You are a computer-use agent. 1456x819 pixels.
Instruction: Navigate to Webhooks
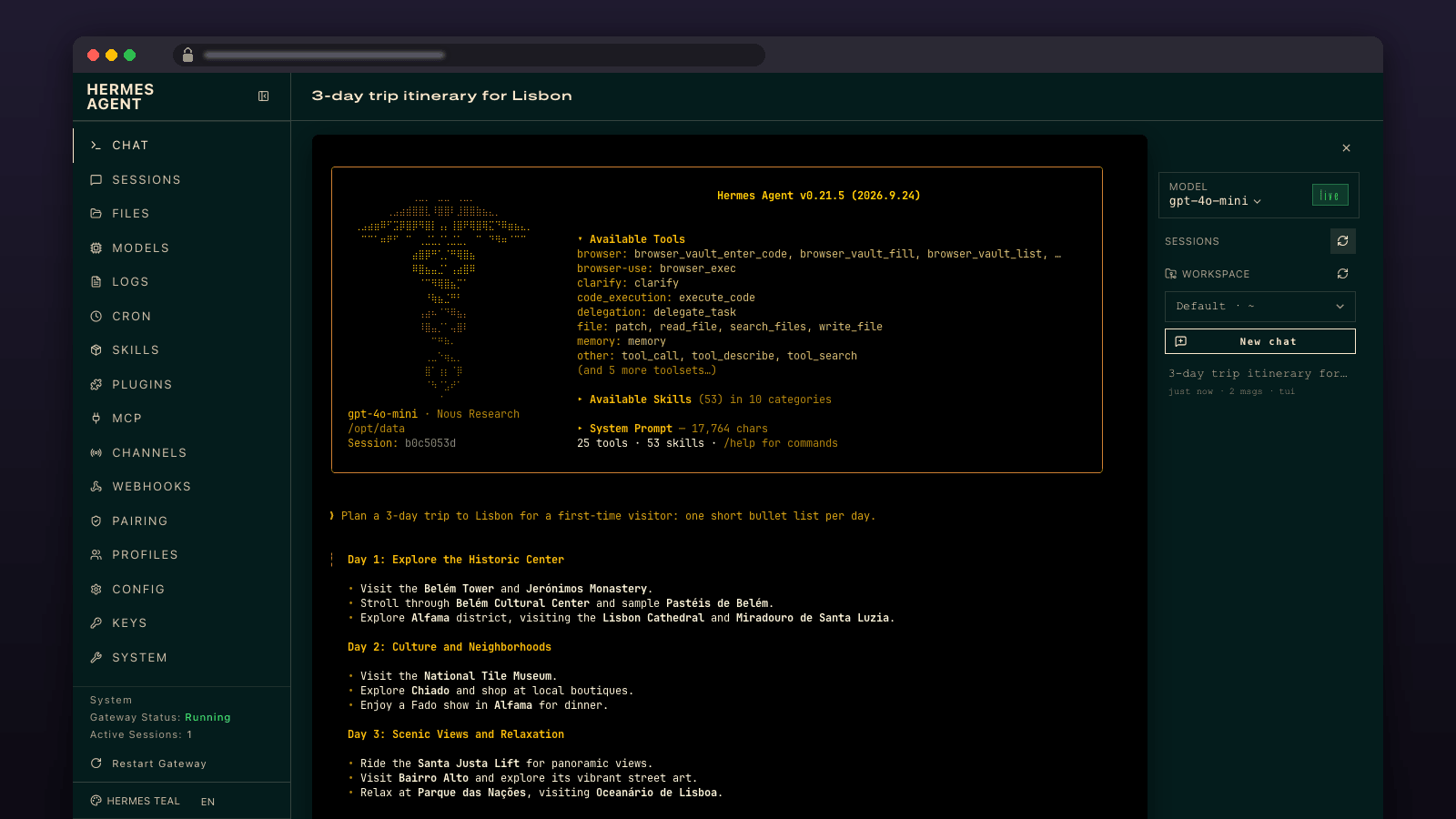click(x=181, y=487)
